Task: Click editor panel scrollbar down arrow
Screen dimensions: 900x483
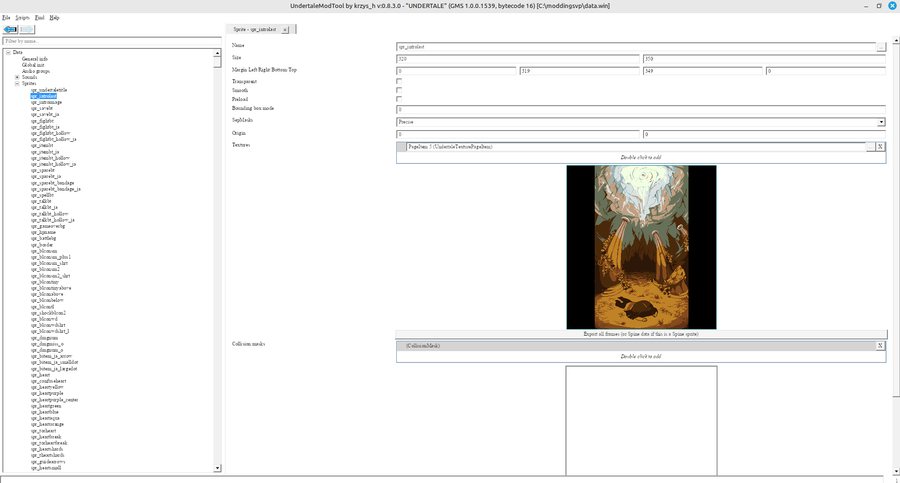Action: tap(896, 472)
